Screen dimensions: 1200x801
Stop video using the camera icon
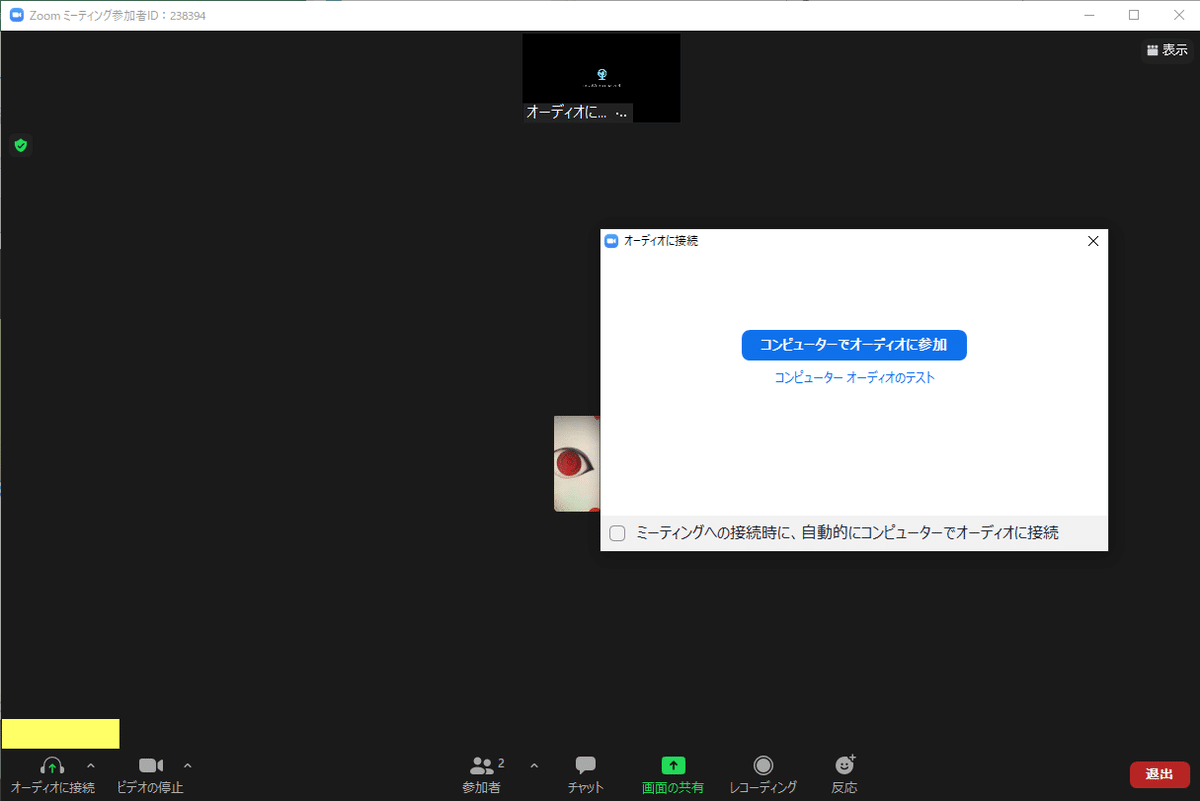pyautogui.click(x=148, y=766)
